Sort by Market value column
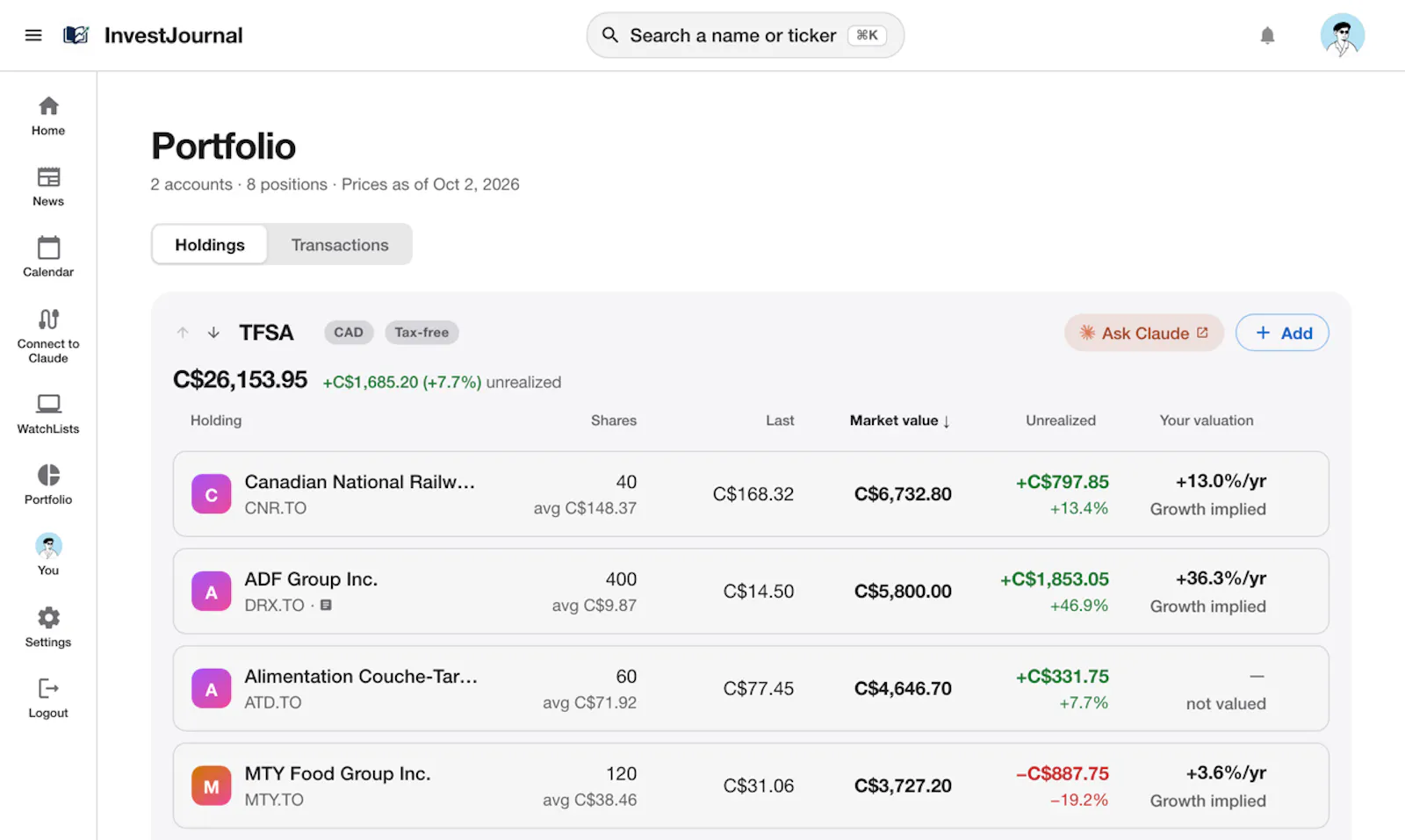The image size is (1405, 840). click(x=900, y=420)
